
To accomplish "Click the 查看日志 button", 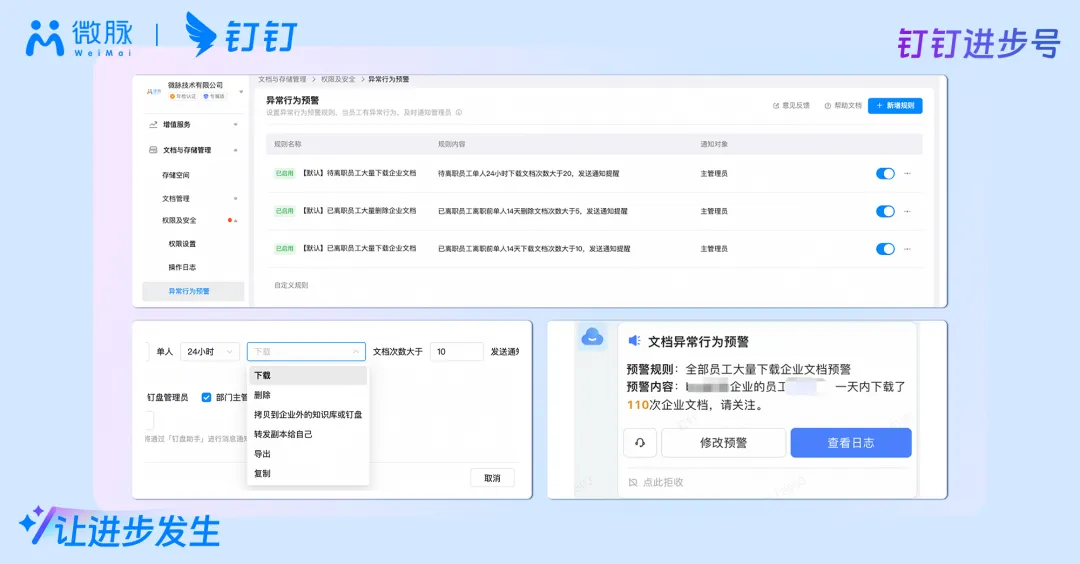I will pos(851,443).
